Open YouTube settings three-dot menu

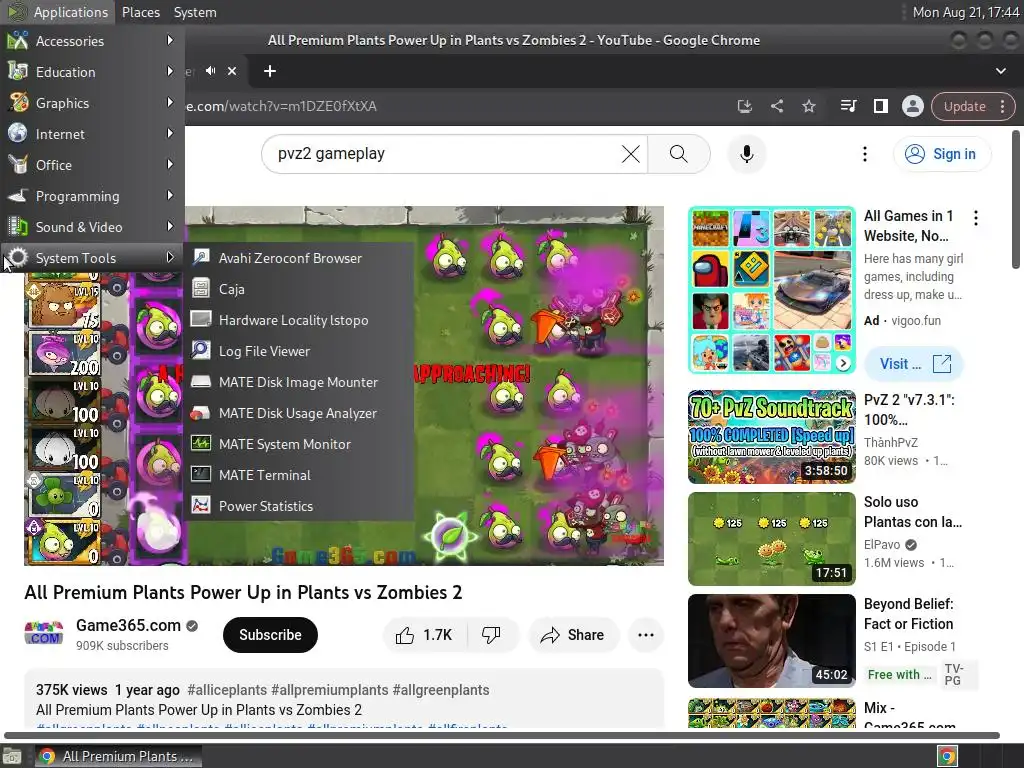(865, 154)
